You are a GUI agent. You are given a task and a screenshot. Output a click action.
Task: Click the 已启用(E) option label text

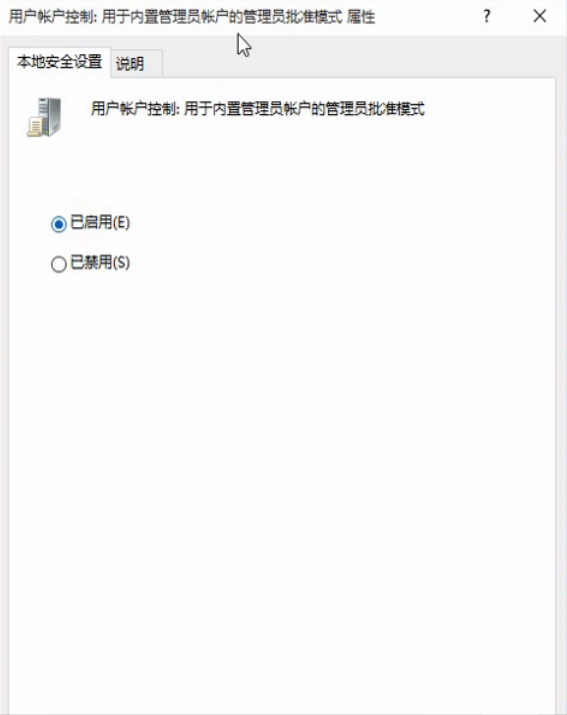(100, 223)
